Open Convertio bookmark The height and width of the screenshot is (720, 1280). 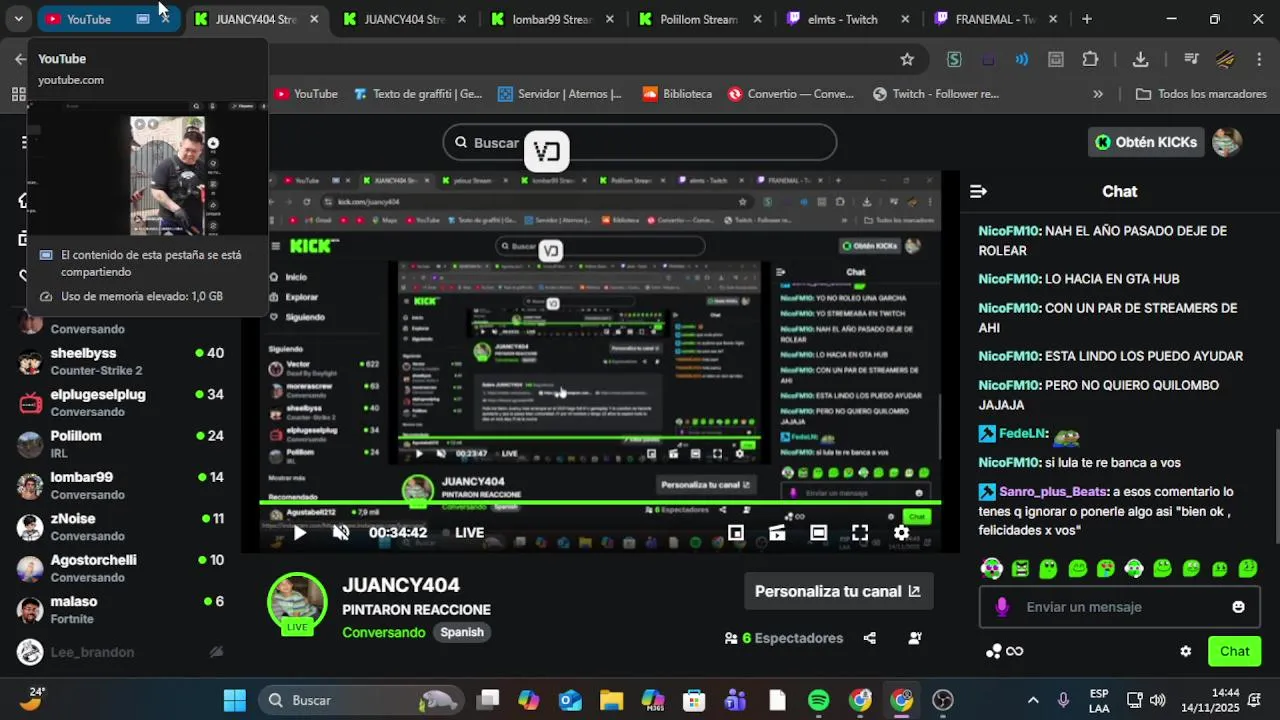[791, 94]
